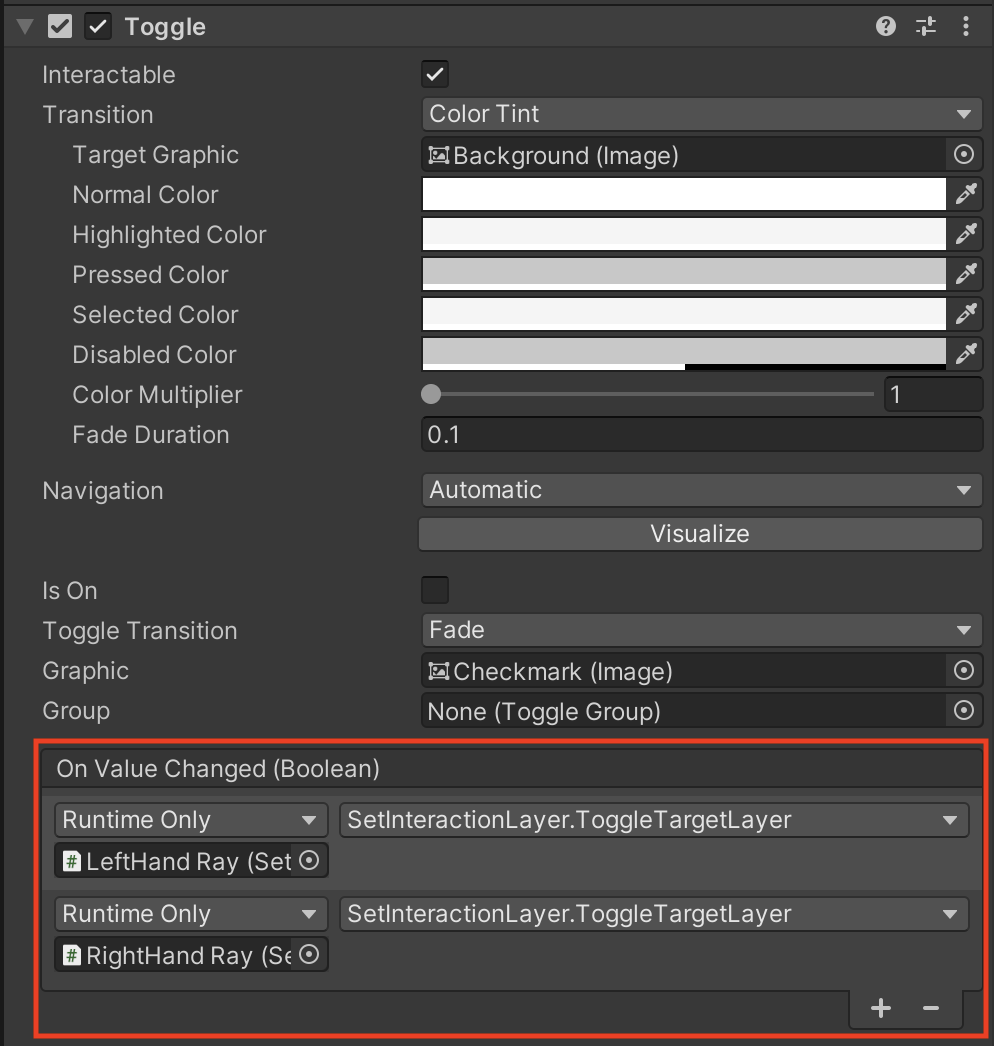Enable the Is On checkbox
This screenshot has height=1046, width=994.
tap(435, 590)
